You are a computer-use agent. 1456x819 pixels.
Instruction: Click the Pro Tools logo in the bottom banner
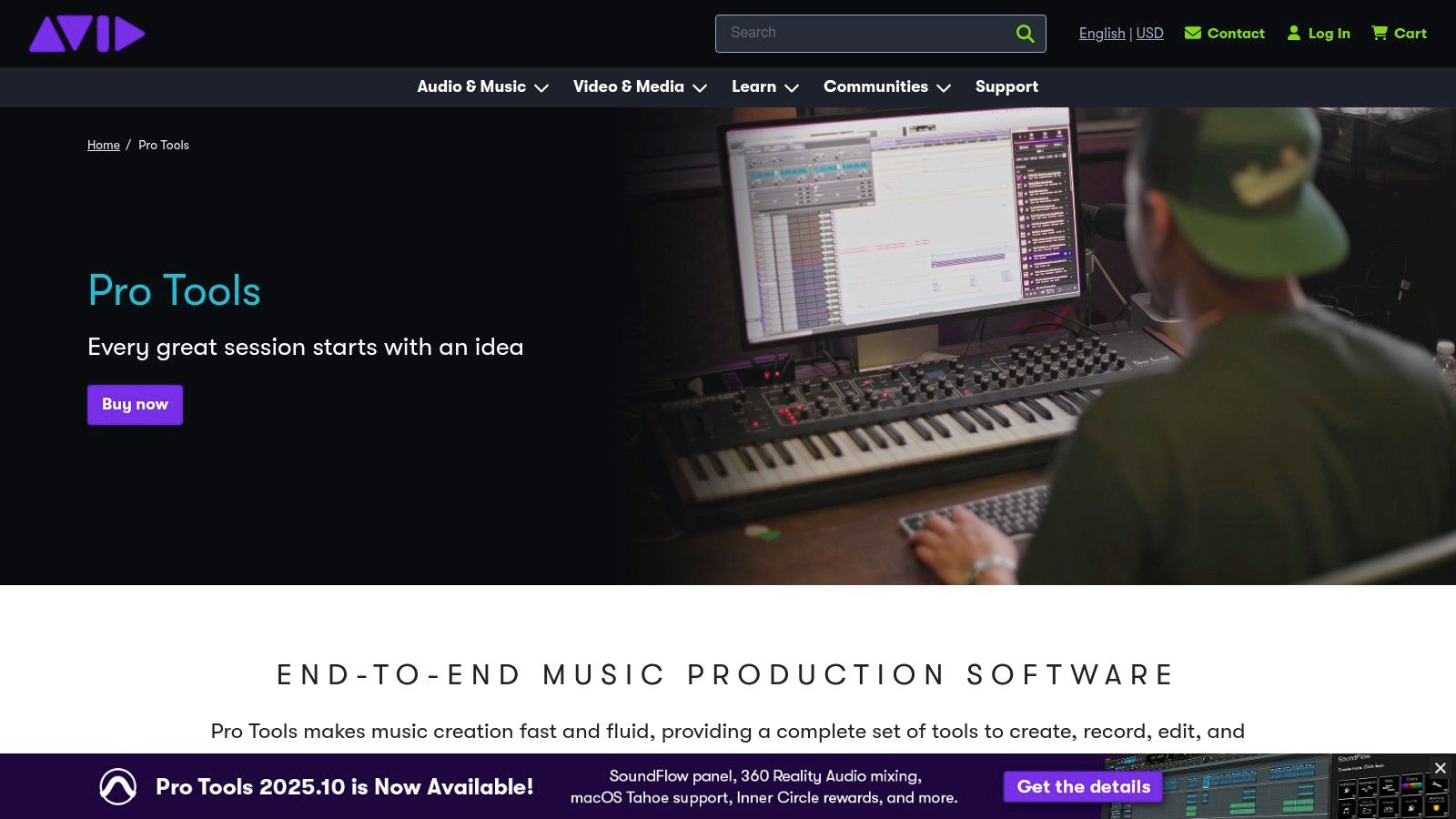(x=118, y=787)
